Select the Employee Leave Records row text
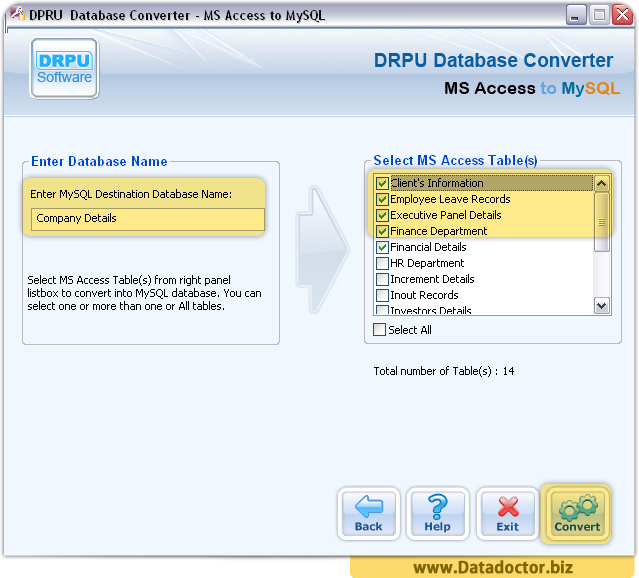 [x=450, y=199]
